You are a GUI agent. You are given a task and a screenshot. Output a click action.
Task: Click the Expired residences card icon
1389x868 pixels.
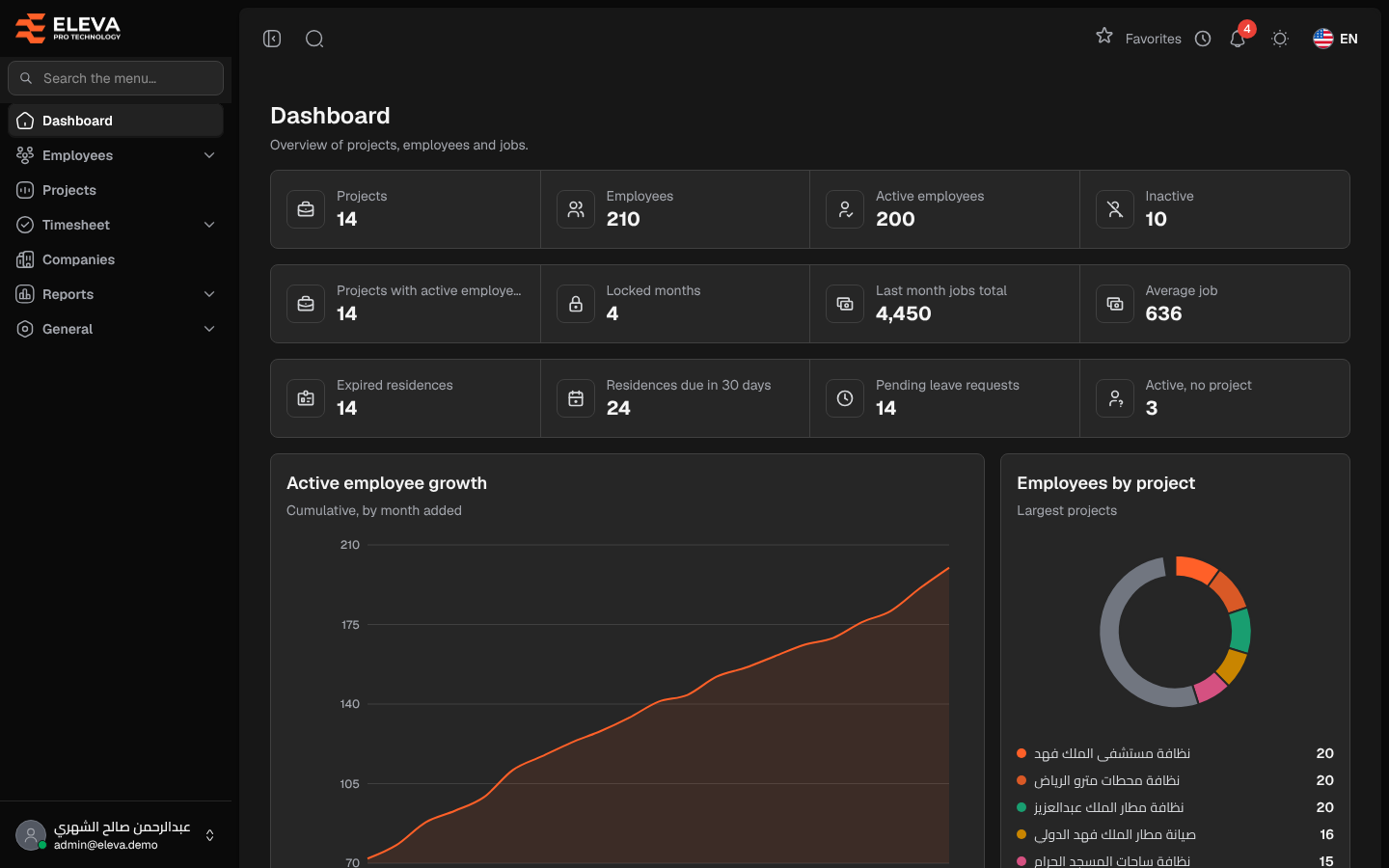pyautogui.click(x=306, y=398)
